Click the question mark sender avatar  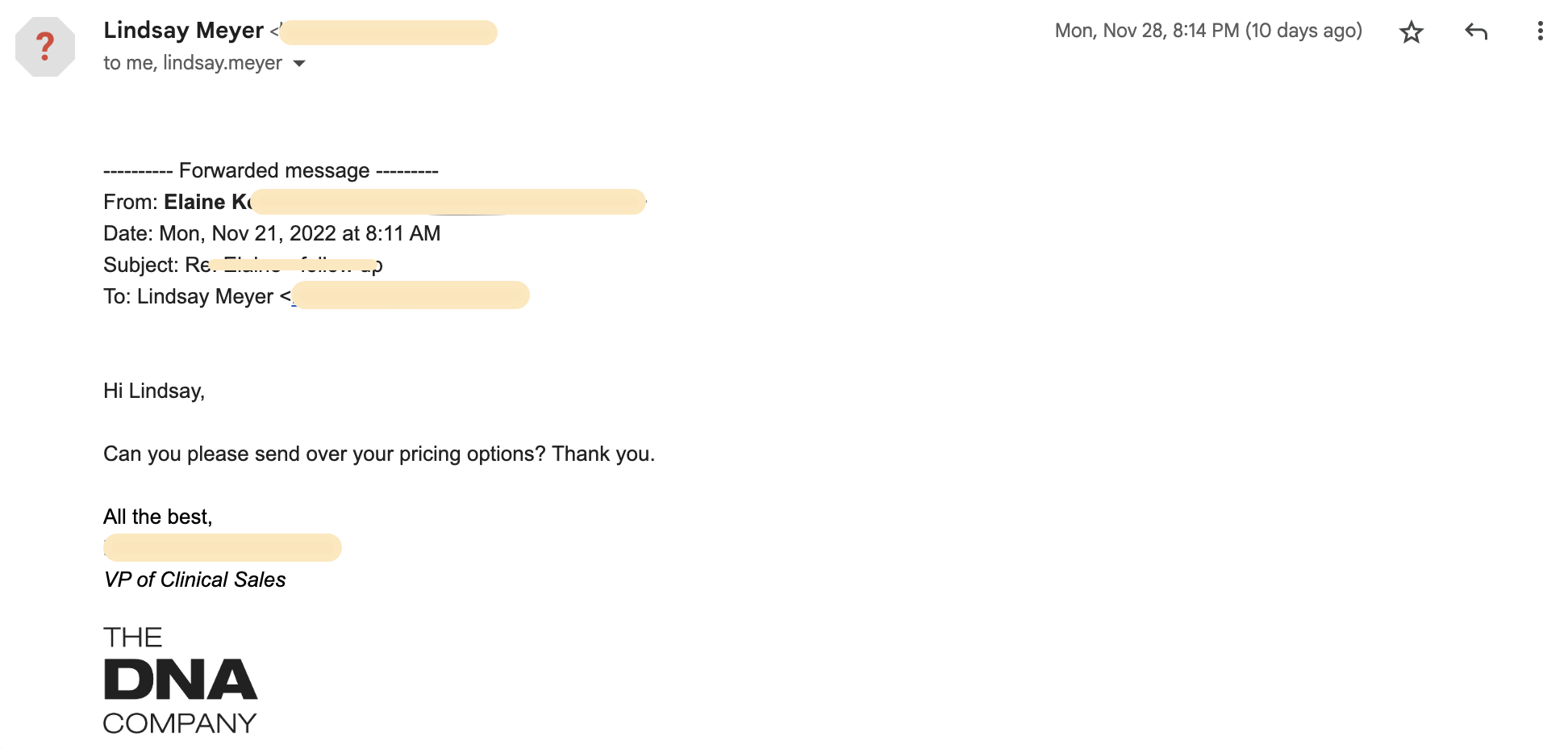(45, 47)
